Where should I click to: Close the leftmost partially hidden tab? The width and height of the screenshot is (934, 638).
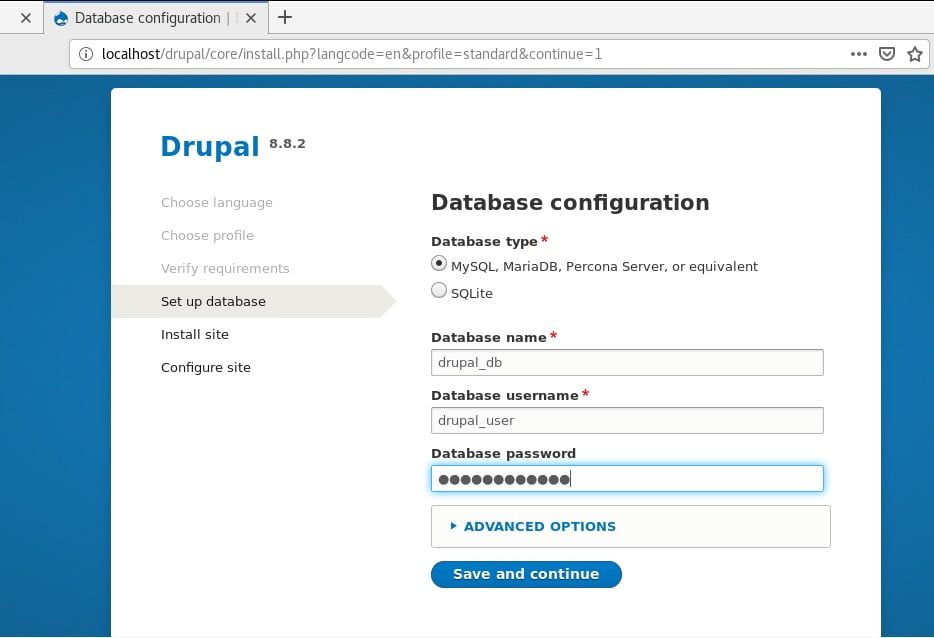coord(26,18)
